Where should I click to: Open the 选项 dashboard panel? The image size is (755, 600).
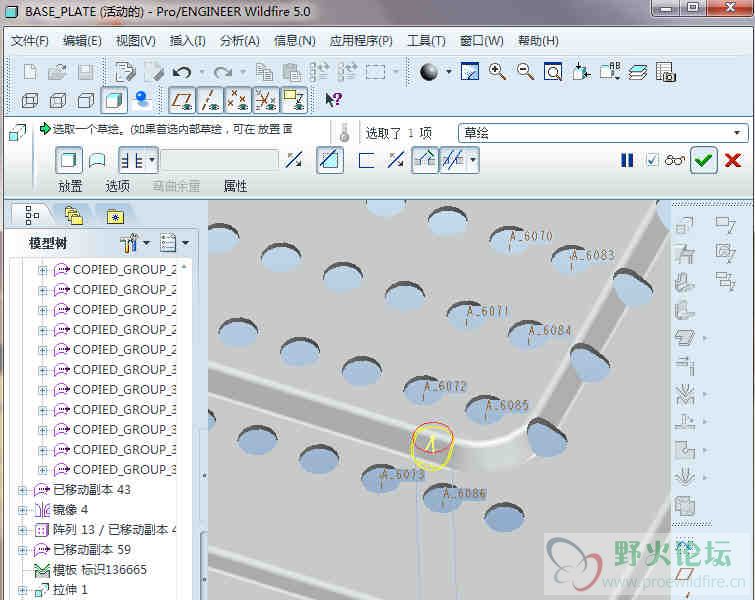pyautogui.click(x=117, y=186)
